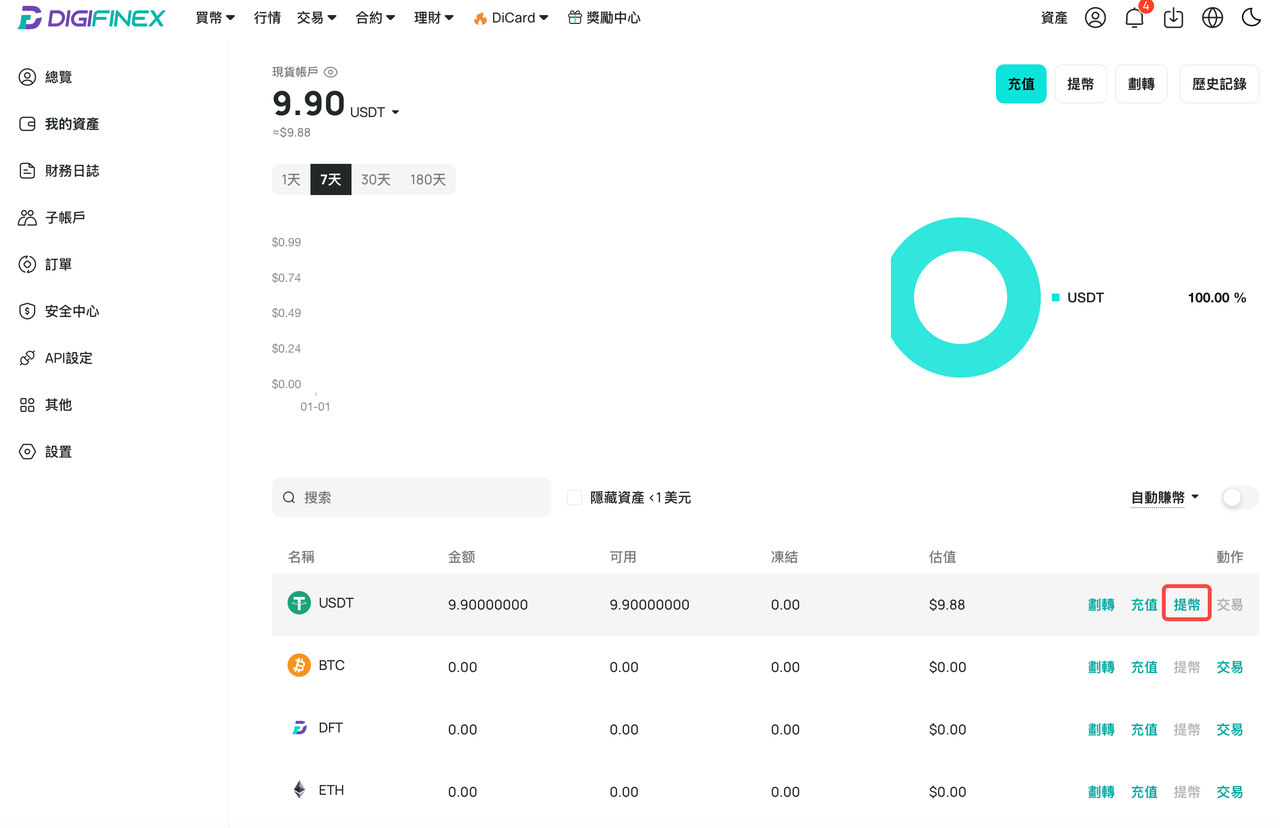Change language via the globe icon
Screen dimensions: 1280x828
point(1212,18)
